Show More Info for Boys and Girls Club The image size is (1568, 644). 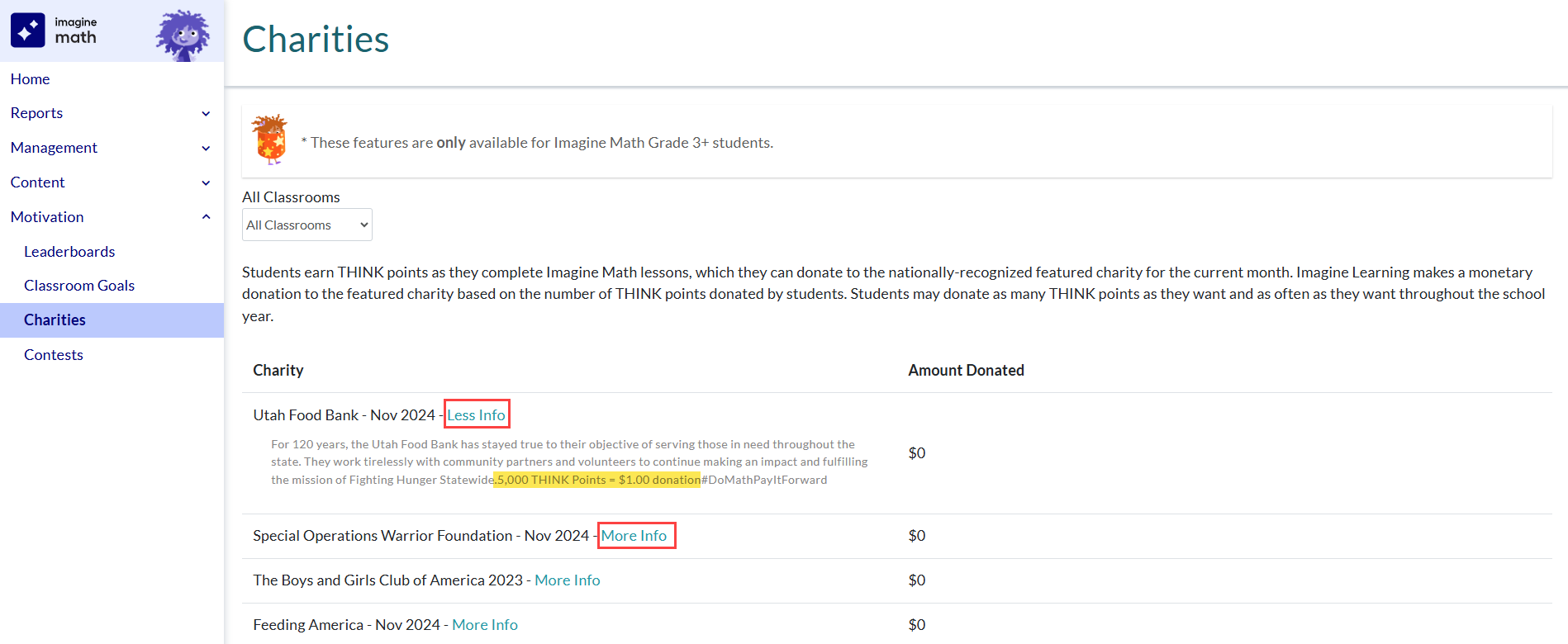point(568,580)
